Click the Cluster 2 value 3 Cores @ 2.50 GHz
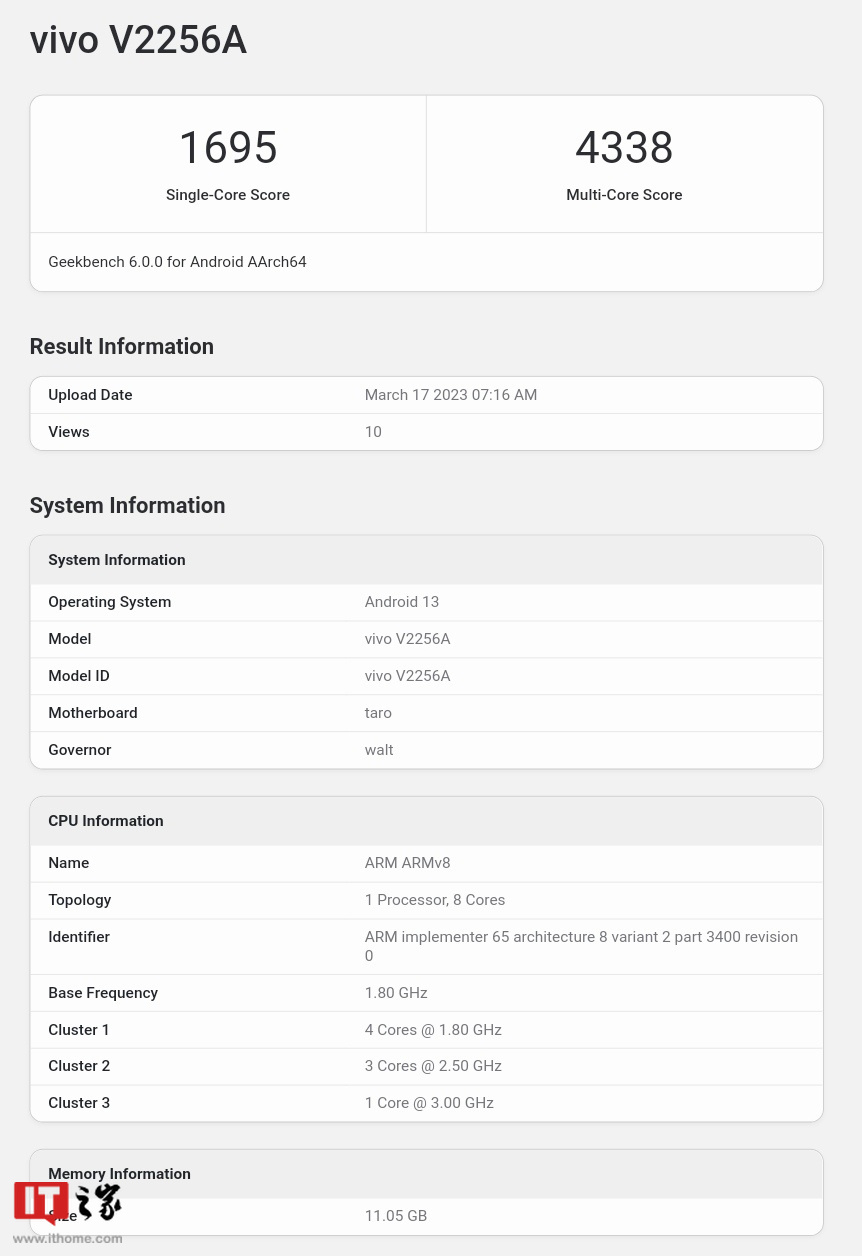Viewport: 862px width, 1256px height. click(x=433, y=1066)
